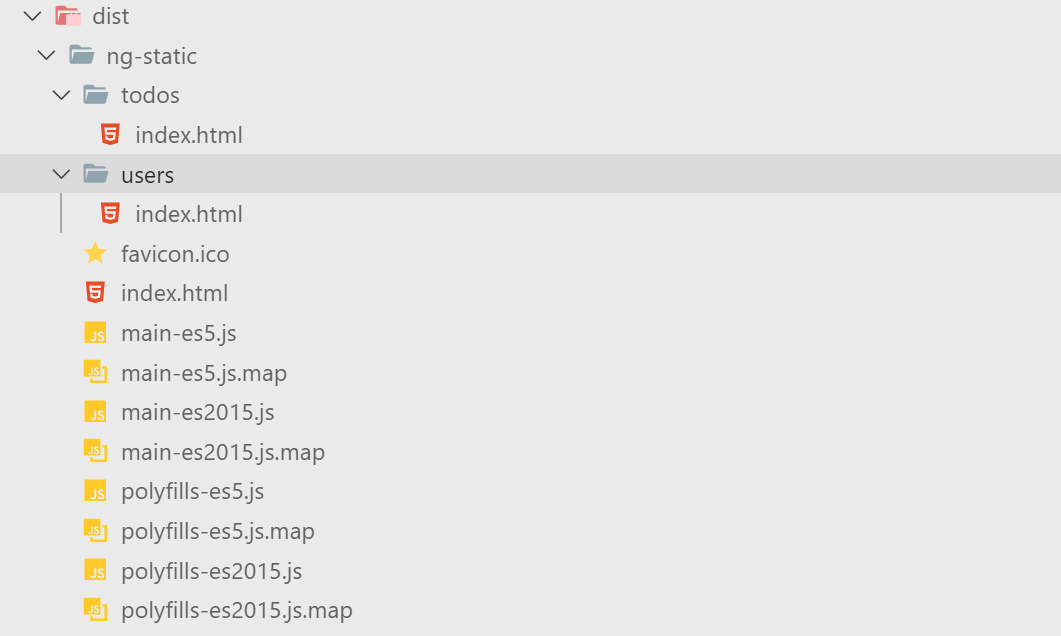Click the JS icon beside polyfills-es2015.js
1061x636 pixels.
[x=95, y=570]
